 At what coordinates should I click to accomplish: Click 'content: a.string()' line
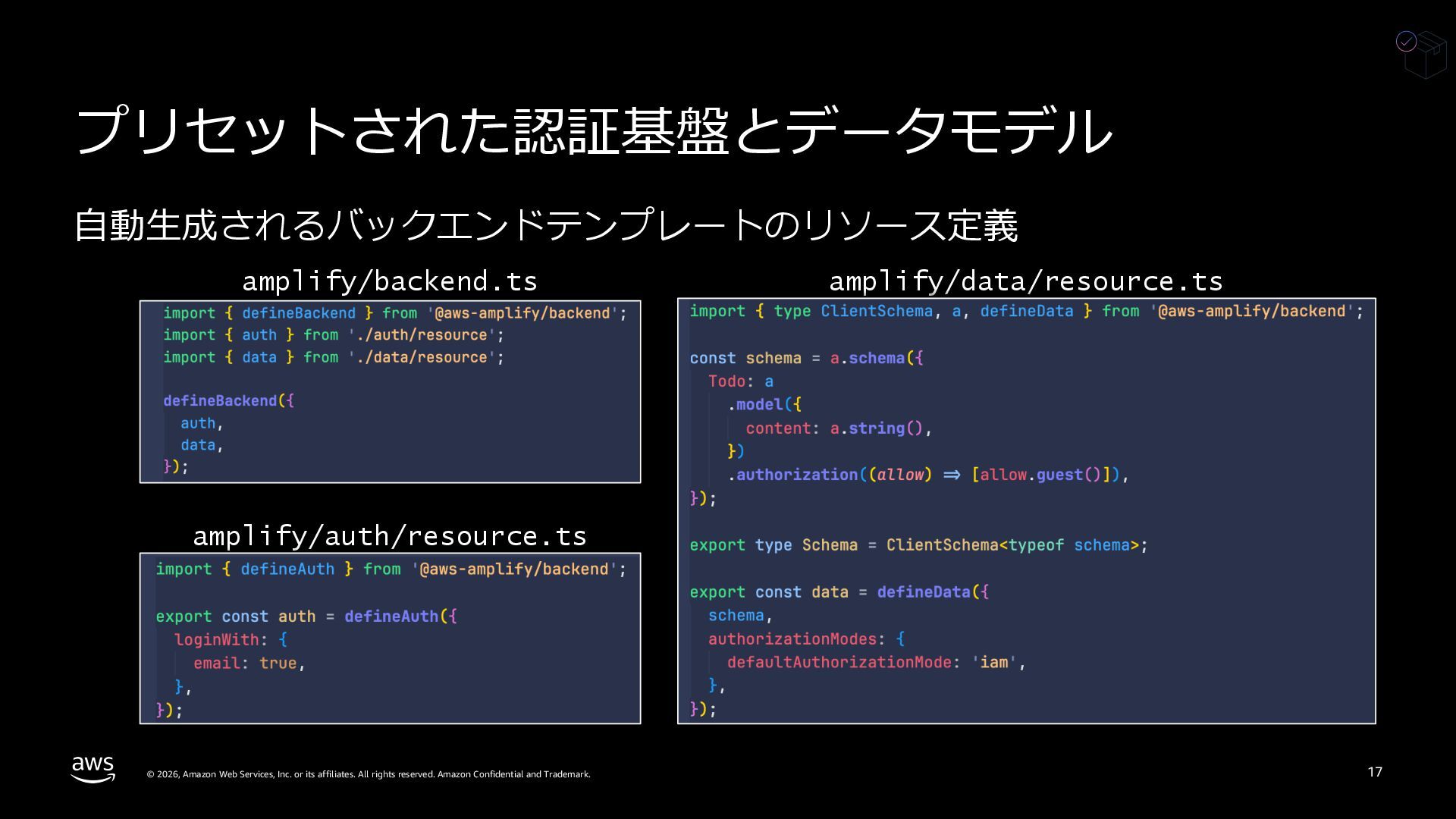pyautogui.click(x=838, y=428)
